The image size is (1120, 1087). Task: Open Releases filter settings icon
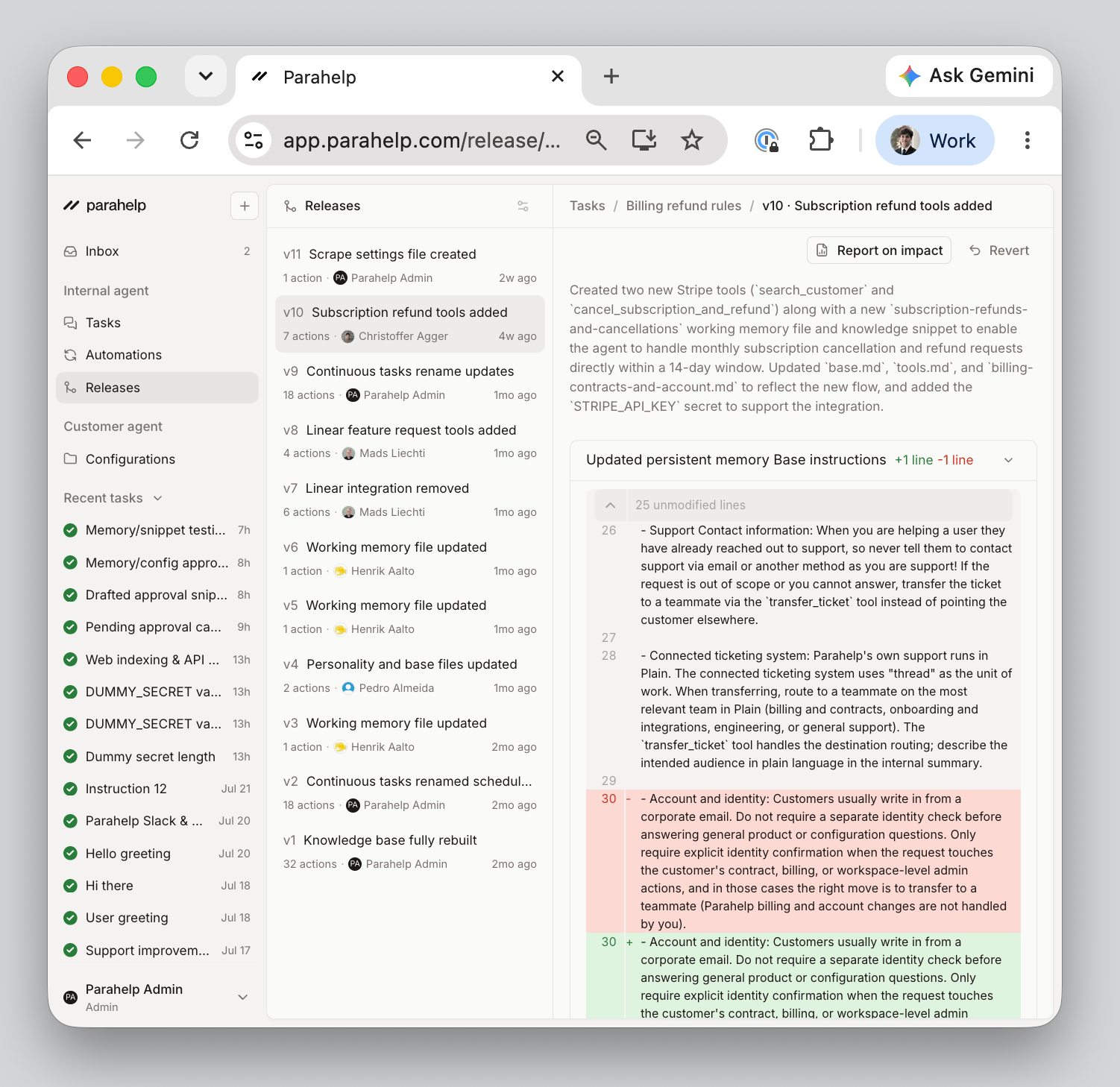coord(523,206)
